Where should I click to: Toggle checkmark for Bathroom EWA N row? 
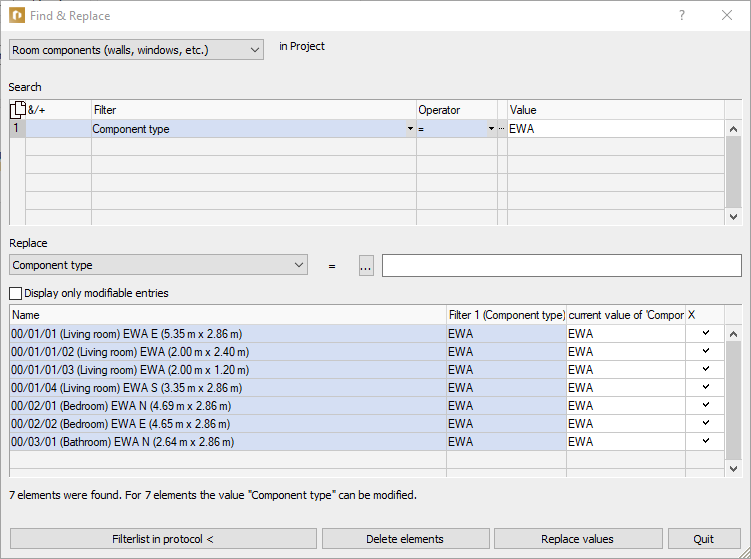click(705, 442)
